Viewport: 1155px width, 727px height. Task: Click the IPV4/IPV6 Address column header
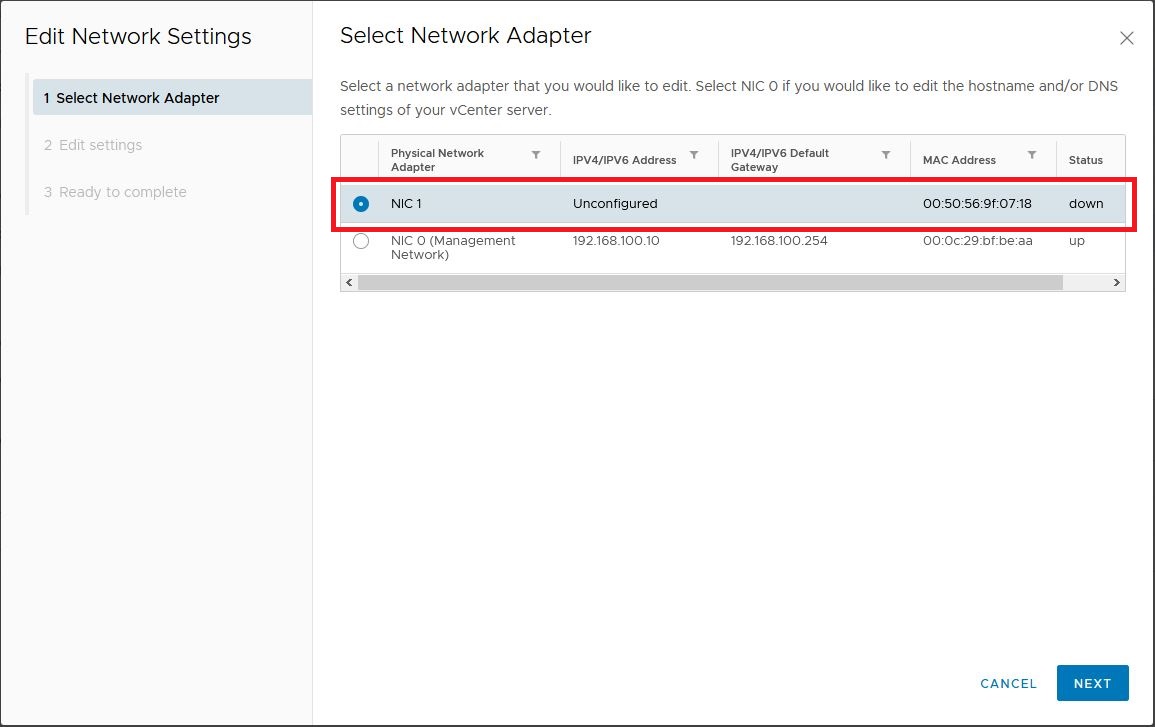tap(625, 160)
